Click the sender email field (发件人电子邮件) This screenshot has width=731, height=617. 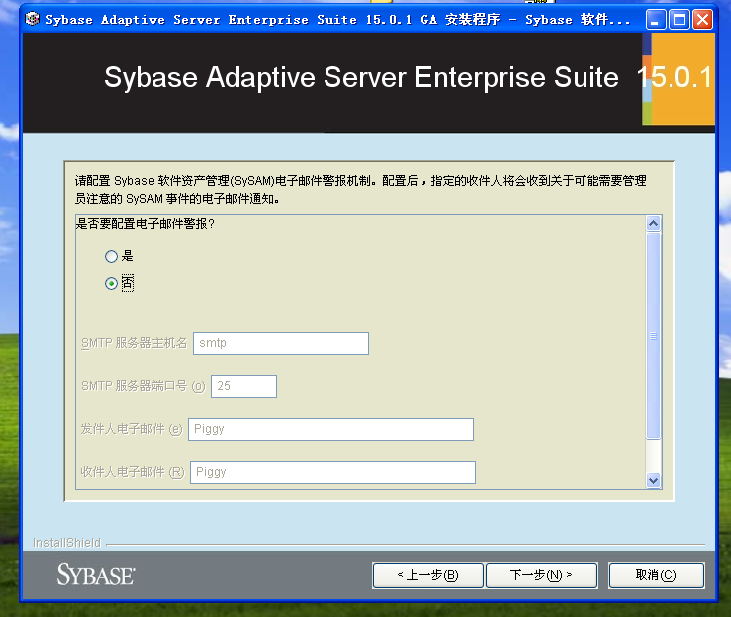point(331,429)
